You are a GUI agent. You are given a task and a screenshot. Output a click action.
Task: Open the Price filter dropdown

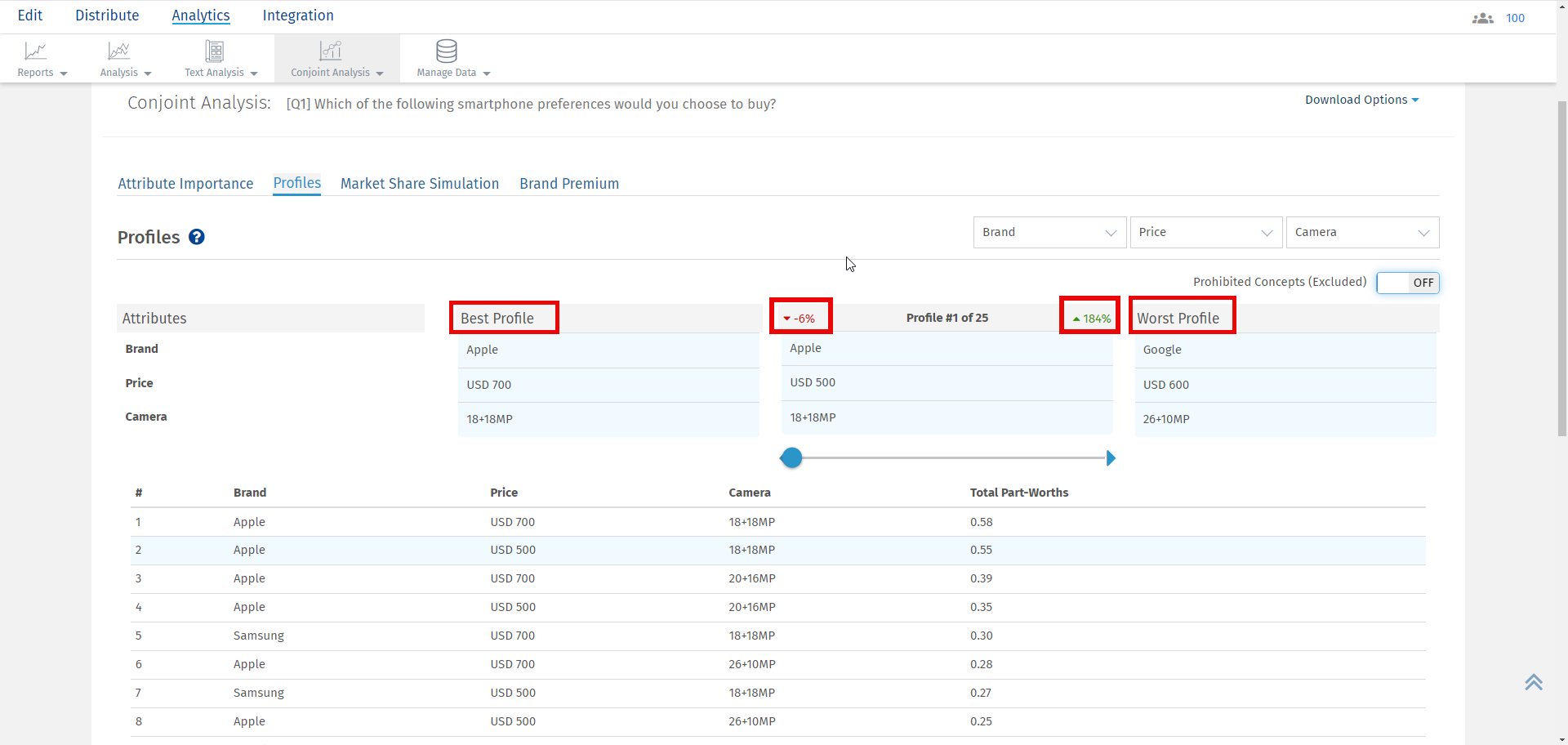pyautogui.click(x=1205, y=233)
